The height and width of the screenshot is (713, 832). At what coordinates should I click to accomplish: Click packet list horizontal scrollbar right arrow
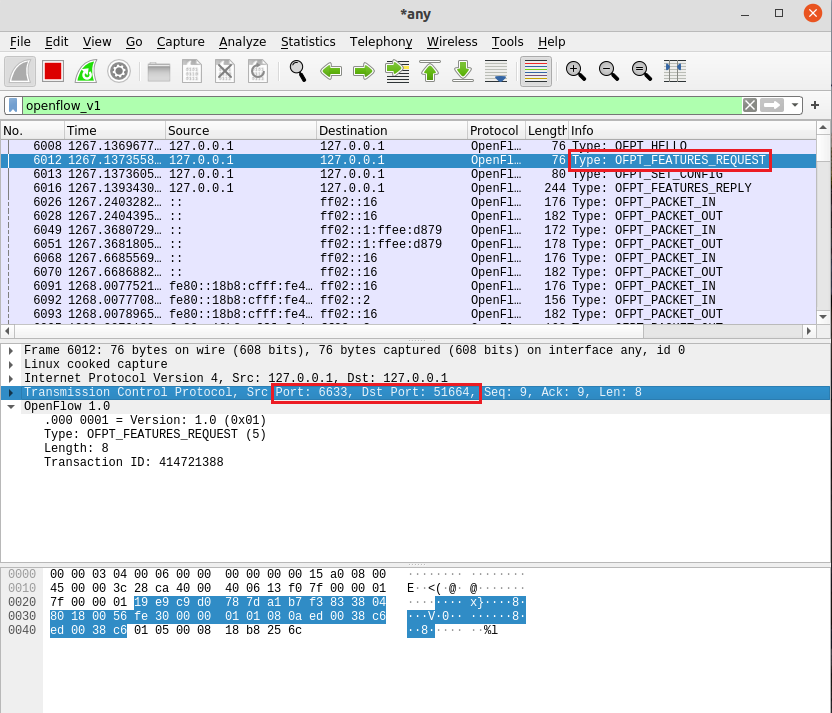click(x=809, y=331)
